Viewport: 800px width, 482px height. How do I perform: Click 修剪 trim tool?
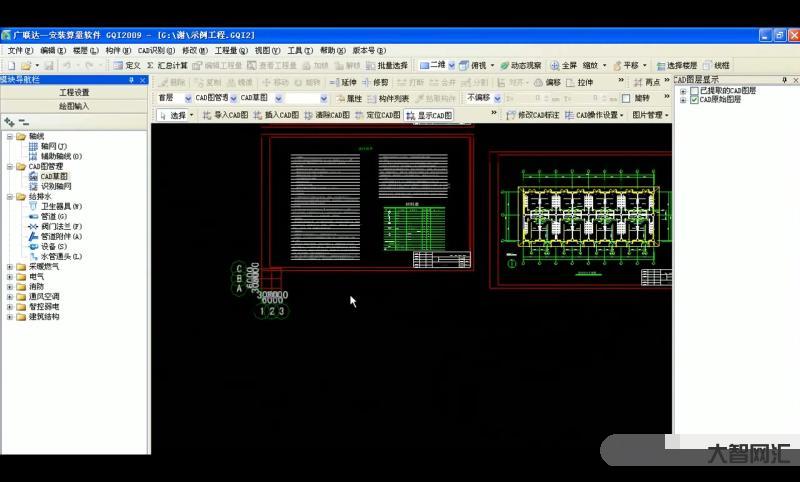point(376,82)
